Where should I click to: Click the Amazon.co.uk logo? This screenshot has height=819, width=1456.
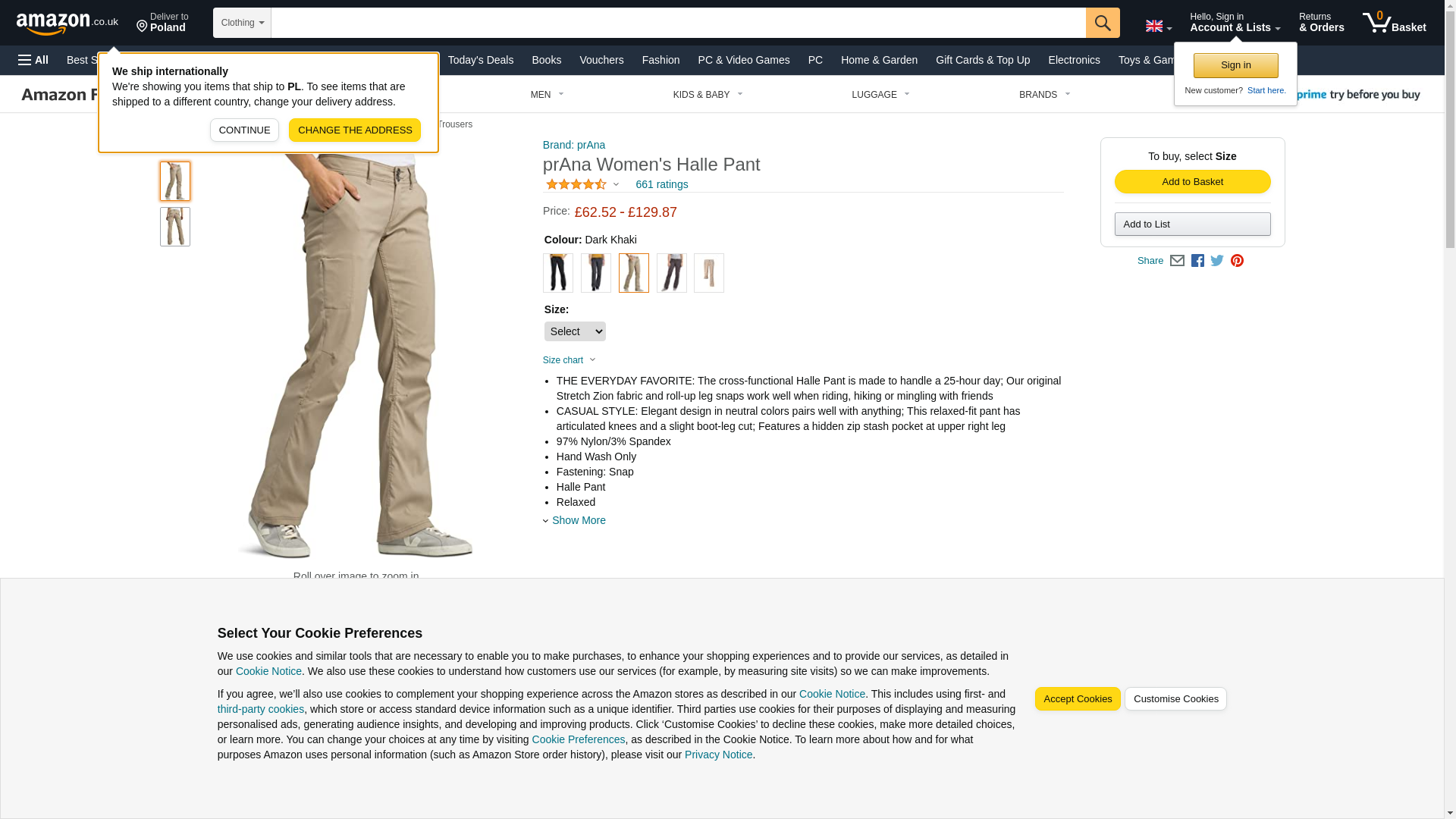(x=67, y=23)
